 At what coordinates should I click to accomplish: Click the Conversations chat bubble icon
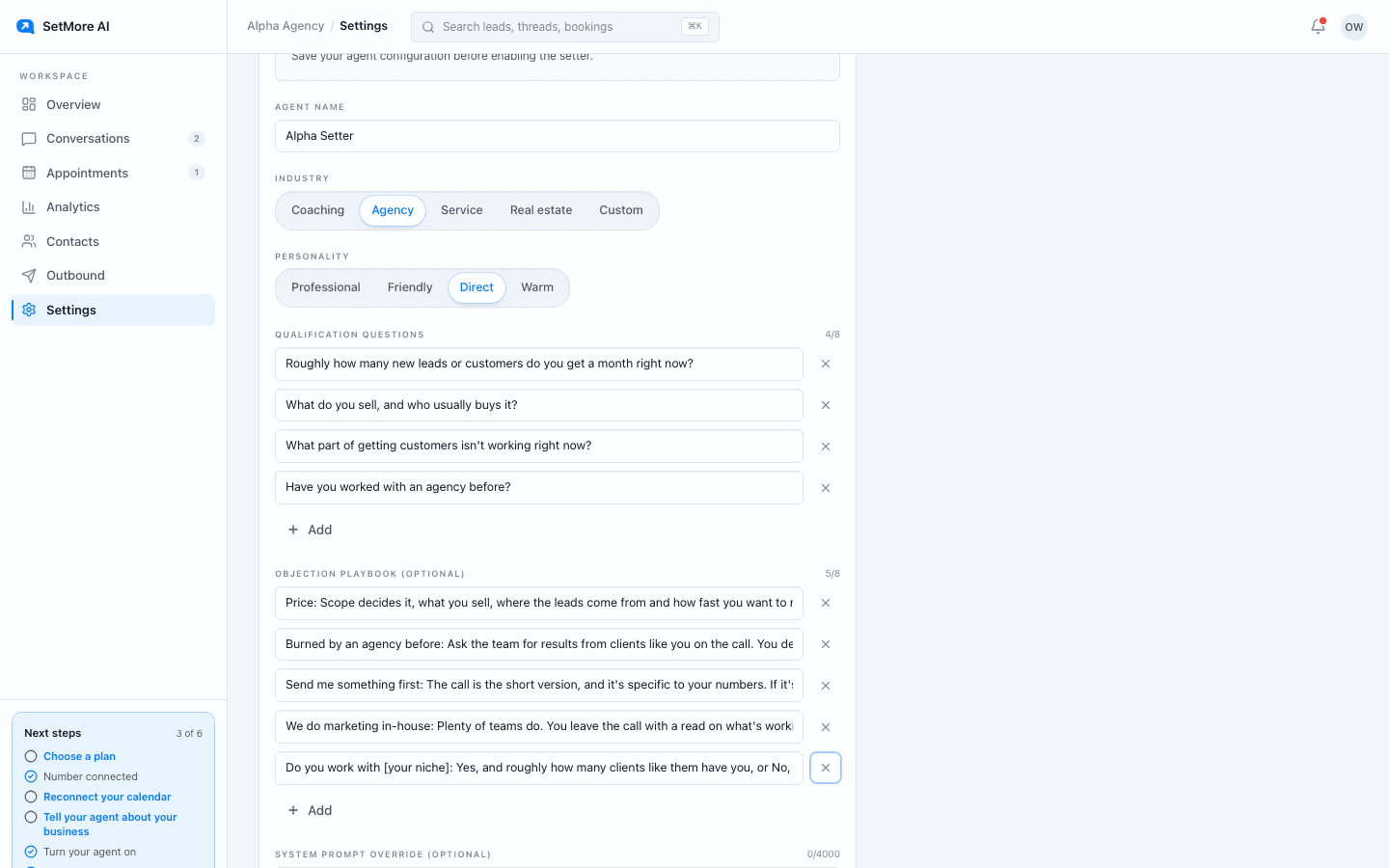pos(29,139)
